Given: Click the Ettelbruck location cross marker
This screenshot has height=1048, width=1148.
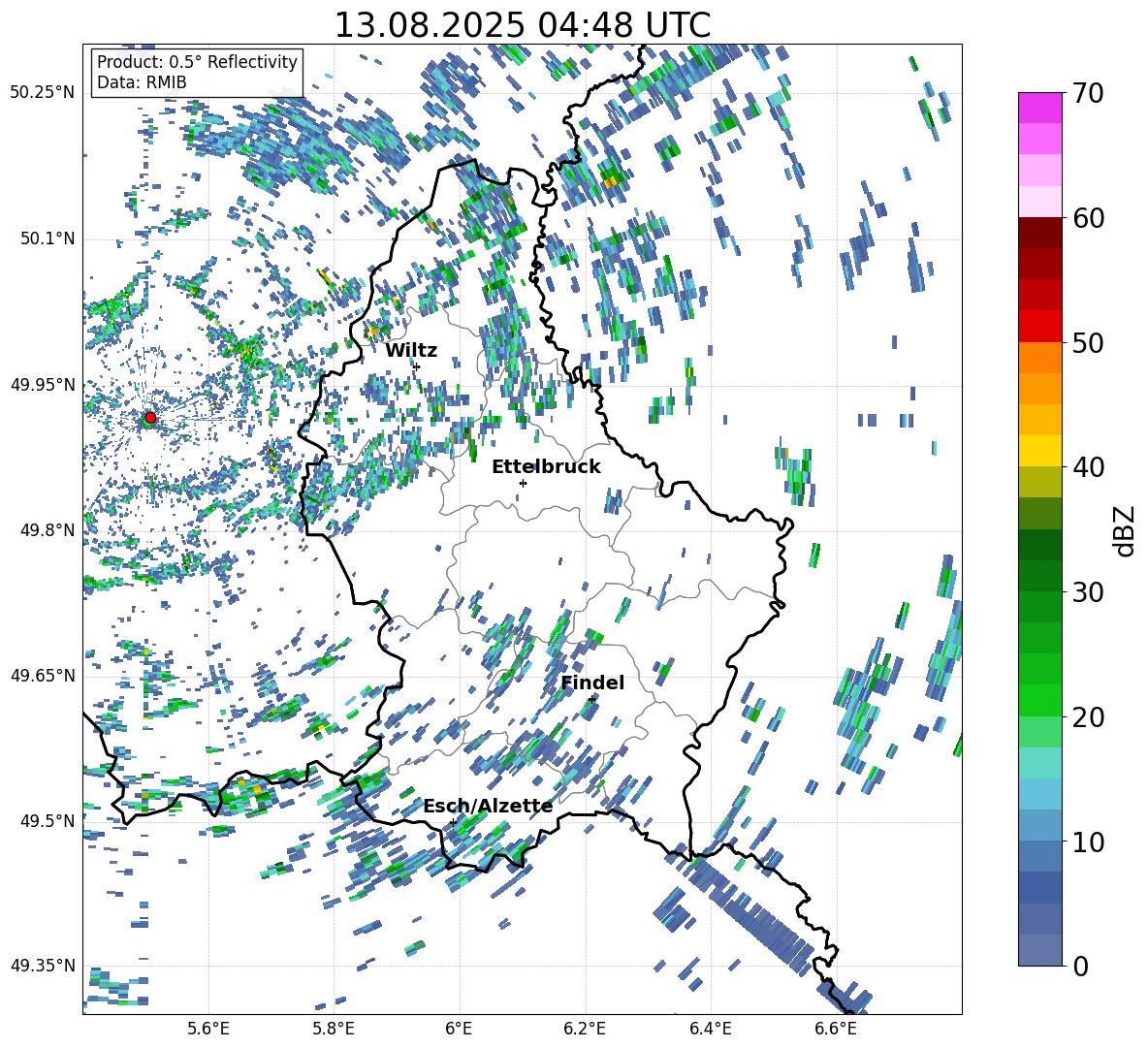Looking at the screenshot, I should (523, 483).
